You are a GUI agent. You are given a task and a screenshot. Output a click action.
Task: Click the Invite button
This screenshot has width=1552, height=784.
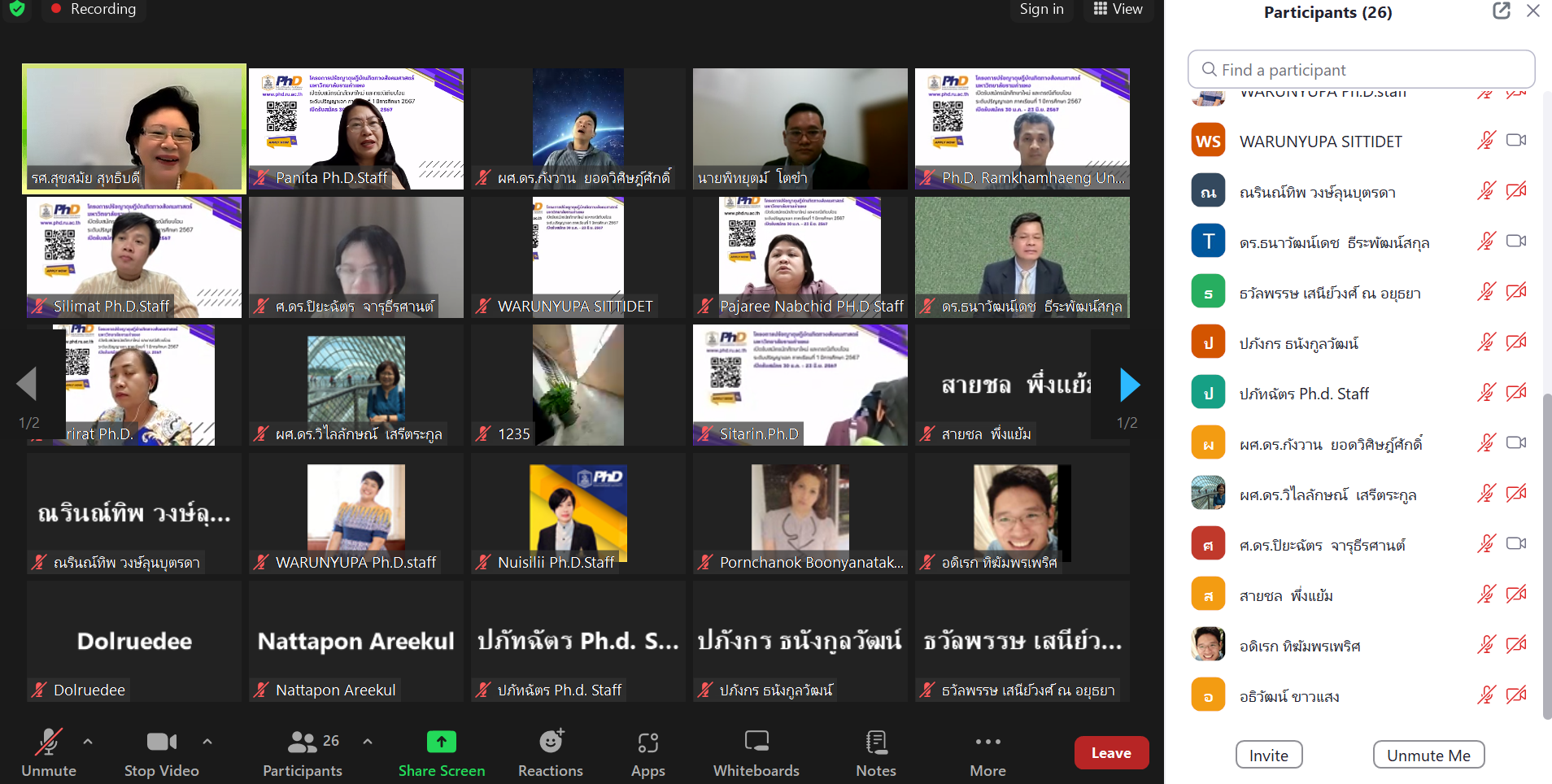[1269, 755]
